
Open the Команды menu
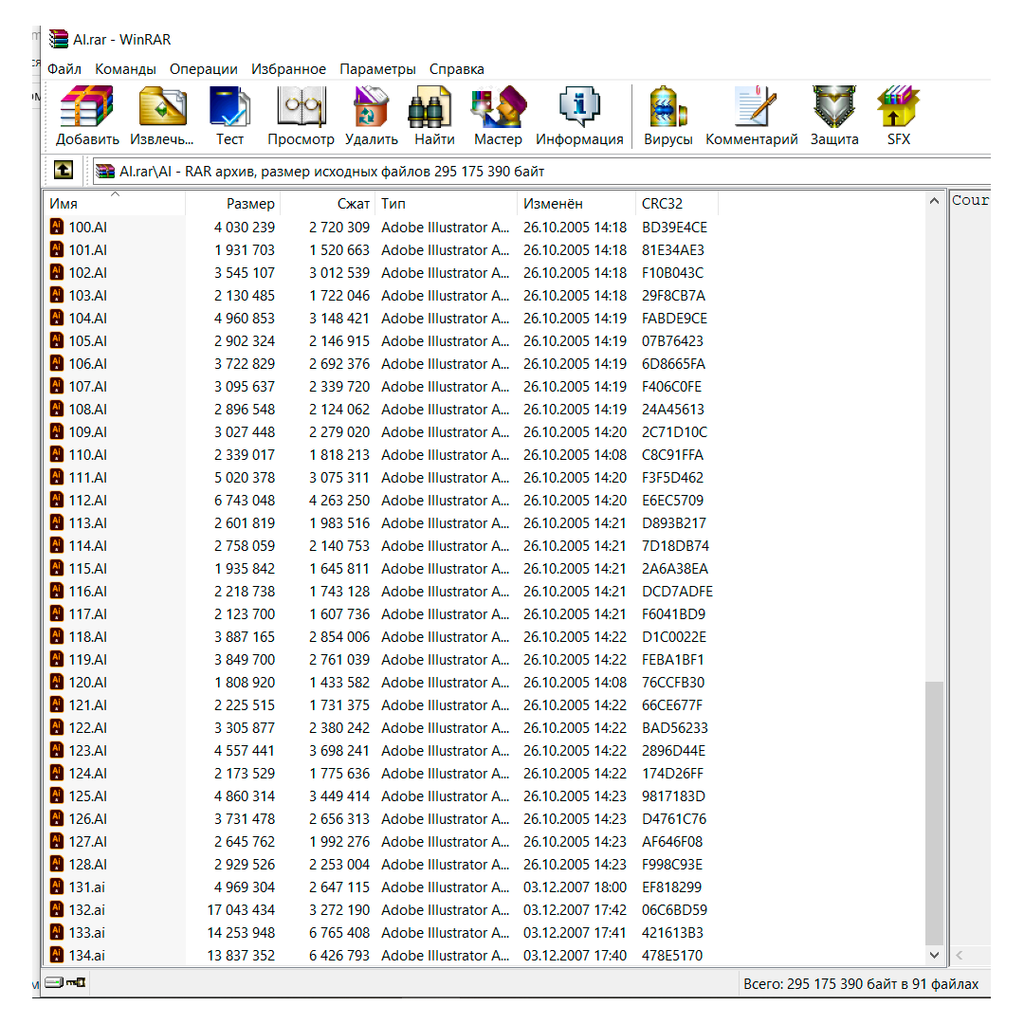tap(125, 69)
